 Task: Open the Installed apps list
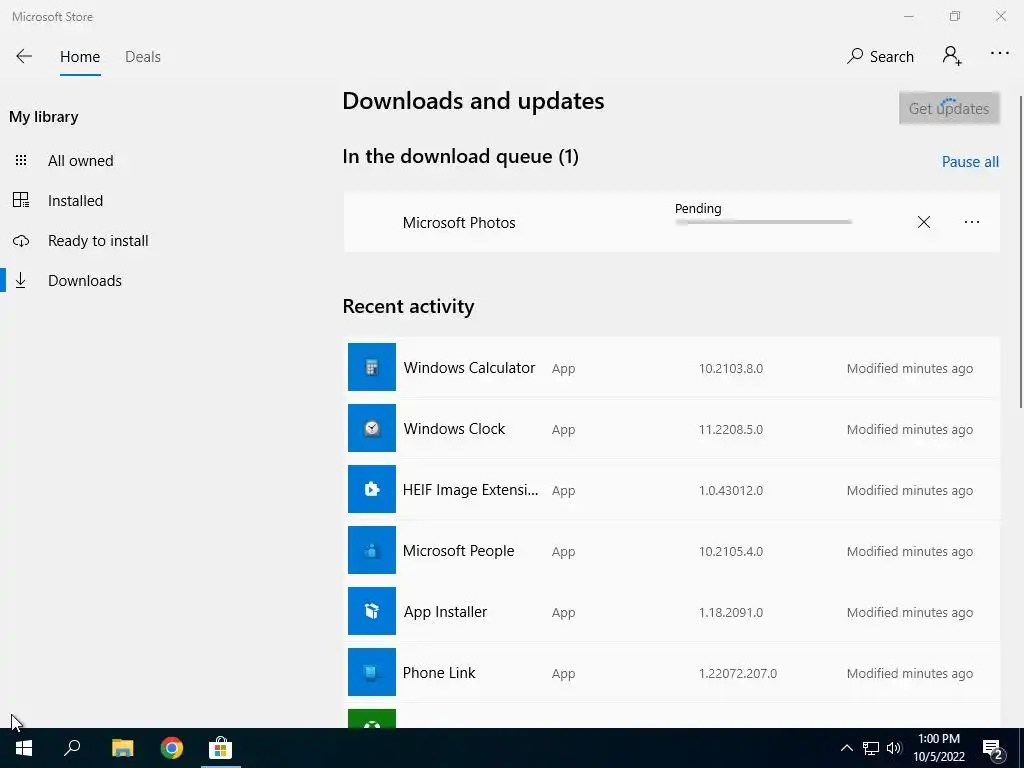click(x=75, y=200)
